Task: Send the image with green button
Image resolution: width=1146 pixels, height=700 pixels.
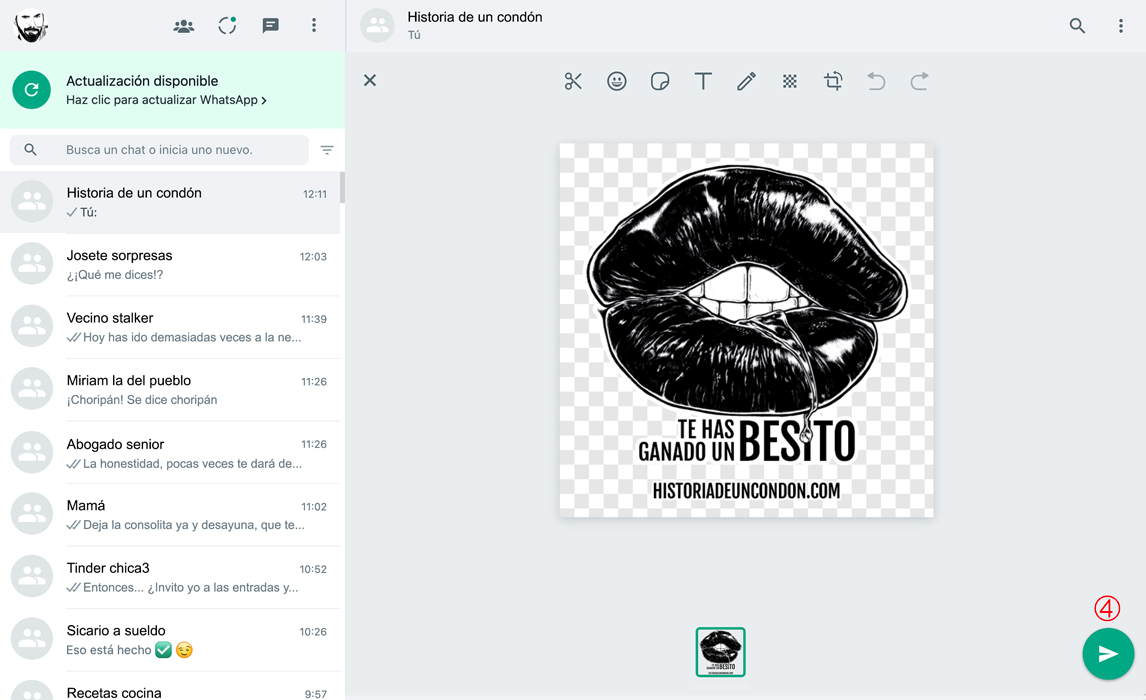Action: [x=1107, y=653]
